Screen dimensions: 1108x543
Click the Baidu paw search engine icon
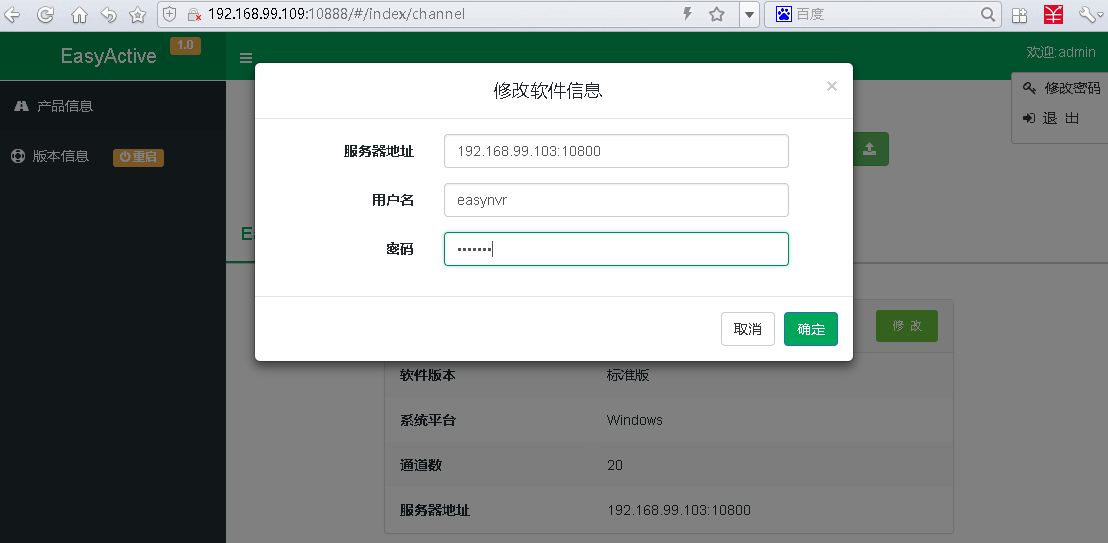click(x=783, y=13)
